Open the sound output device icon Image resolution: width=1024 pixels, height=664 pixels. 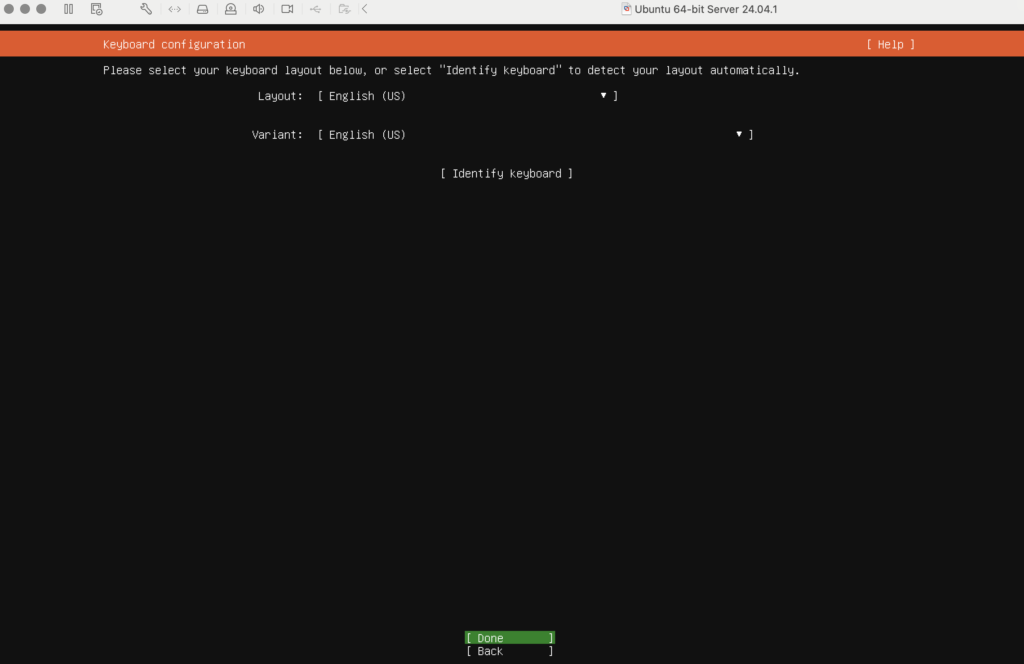258,9
